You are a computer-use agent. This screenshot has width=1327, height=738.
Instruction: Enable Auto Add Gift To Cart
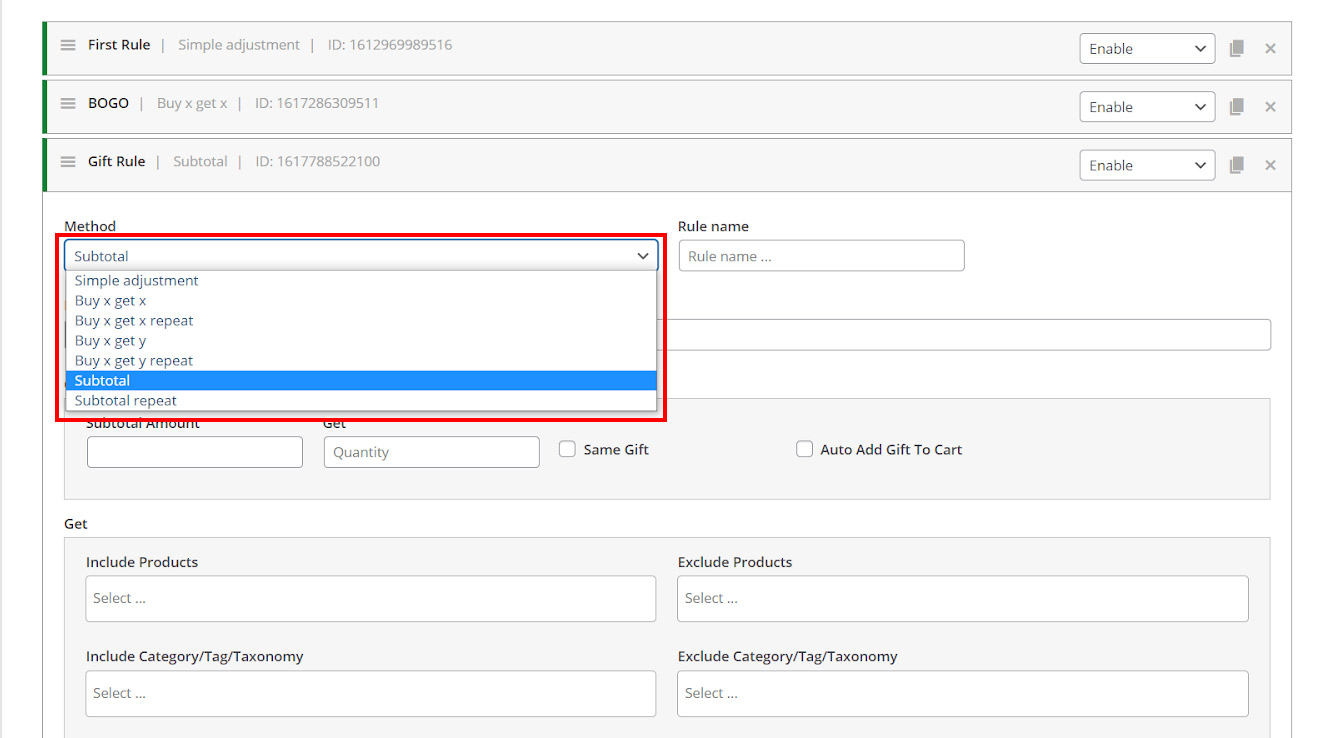coord(804,449)
